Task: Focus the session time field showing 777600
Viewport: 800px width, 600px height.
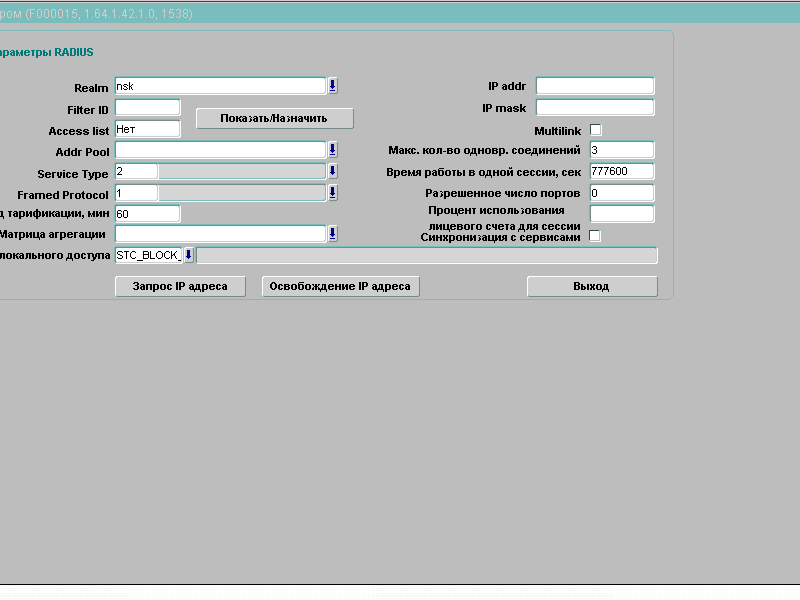Action: 622,171
